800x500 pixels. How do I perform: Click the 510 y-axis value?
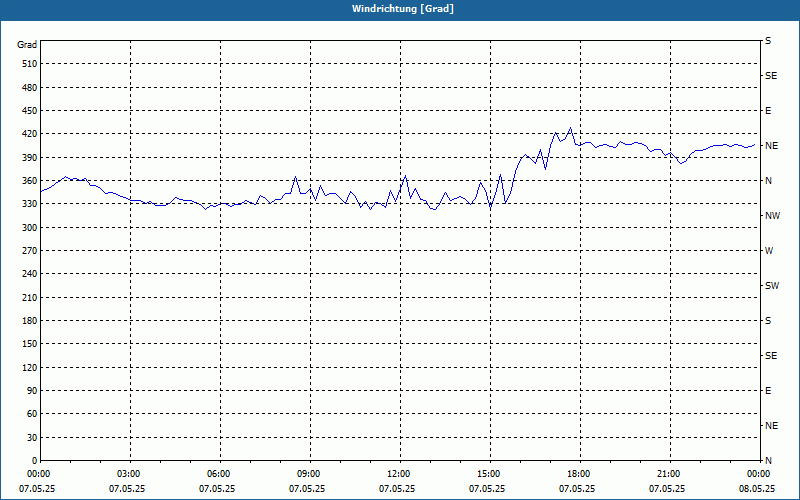pyautogui.click(x=30, y=64)
